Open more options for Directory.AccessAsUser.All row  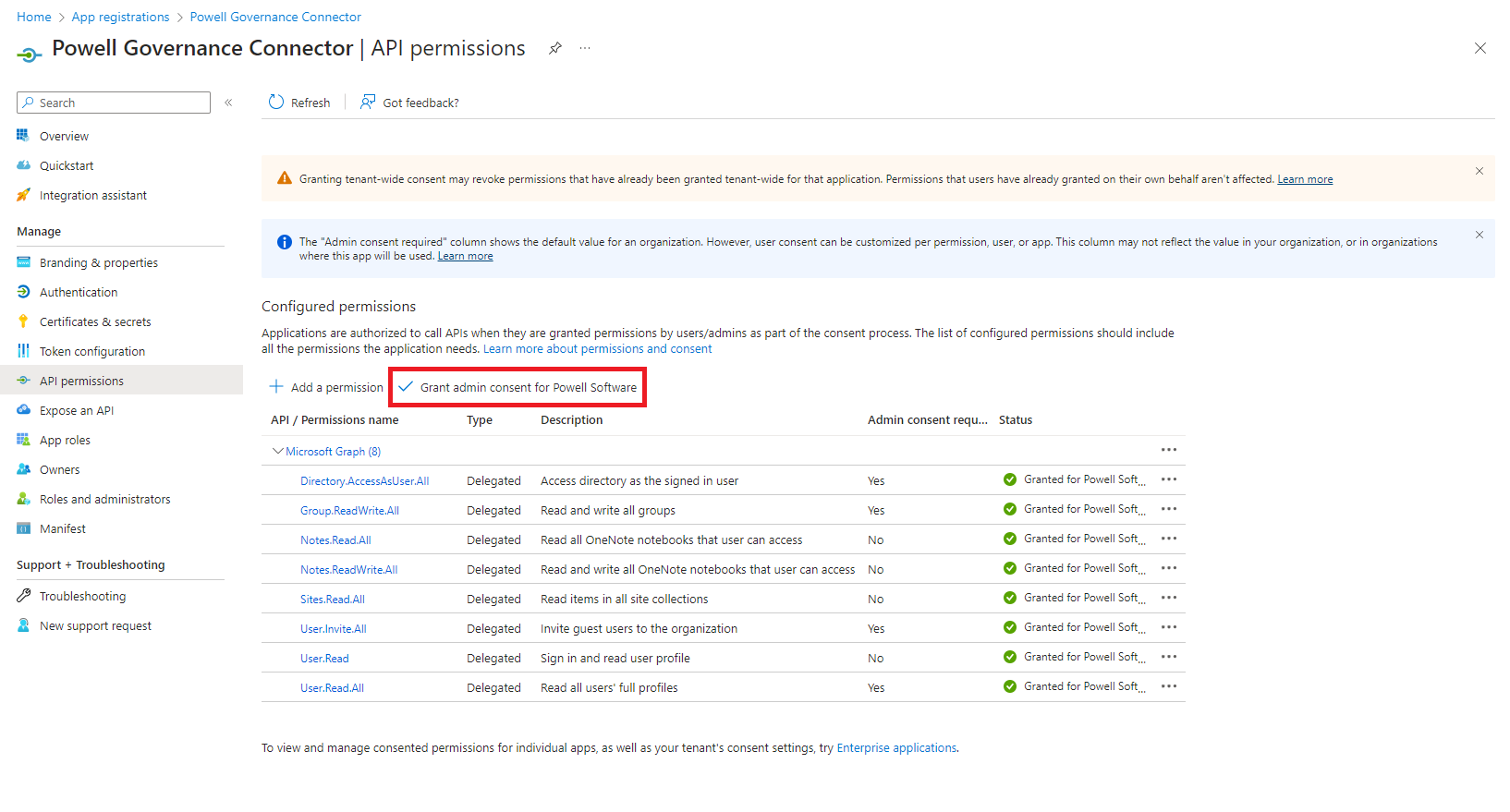point(1169,479)
